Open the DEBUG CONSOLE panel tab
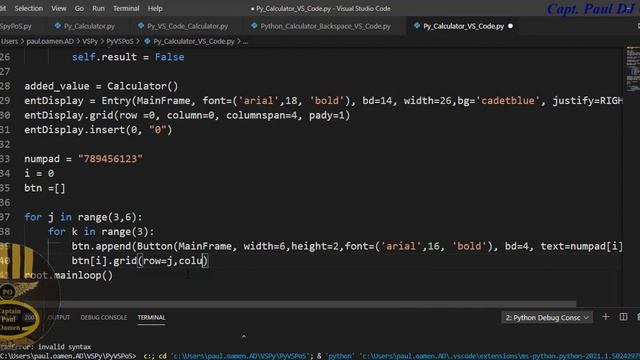The image size is (640, 360). [104, 317]
